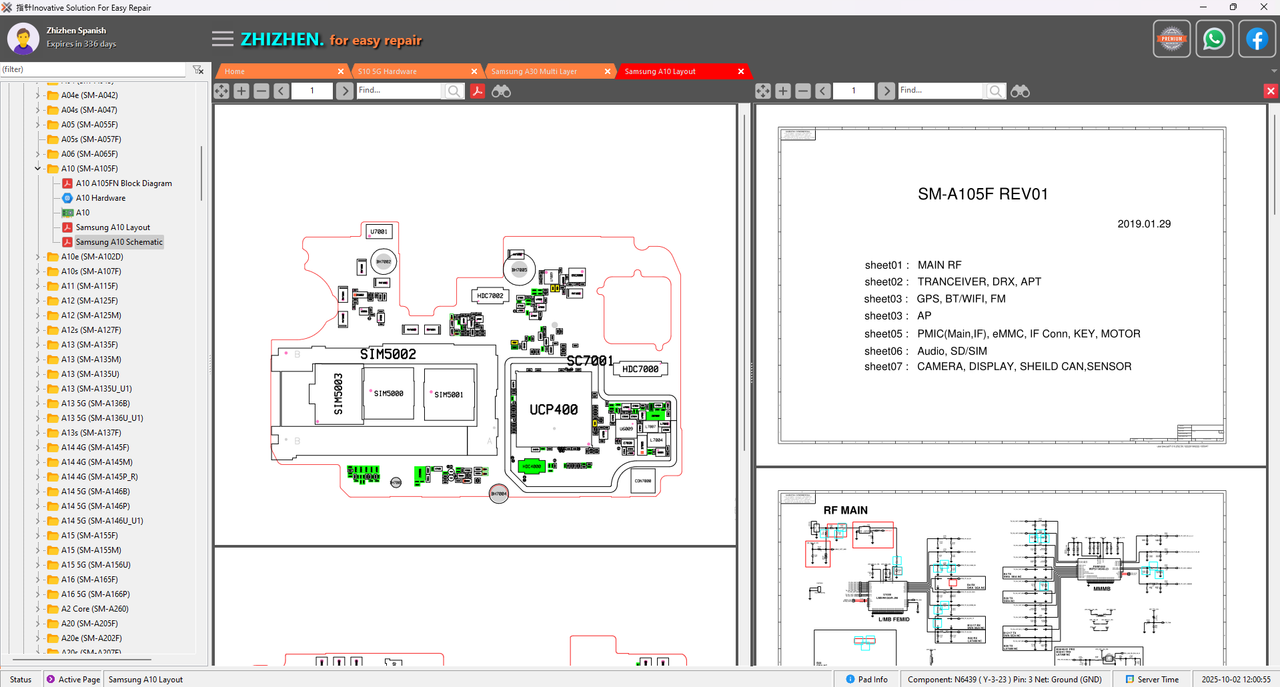Expand the A10e (SM-A102D) folder
The width and height of the screenshot is (1280, 687).
(38, 257)
